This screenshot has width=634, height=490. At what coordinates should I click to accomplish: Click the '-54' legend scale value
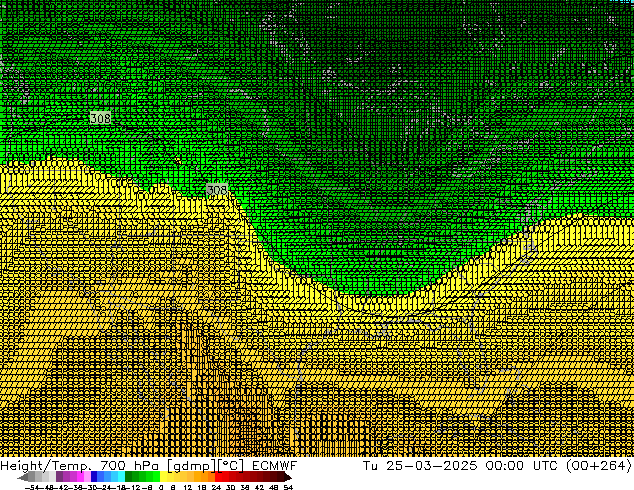(x=33, y=487)
